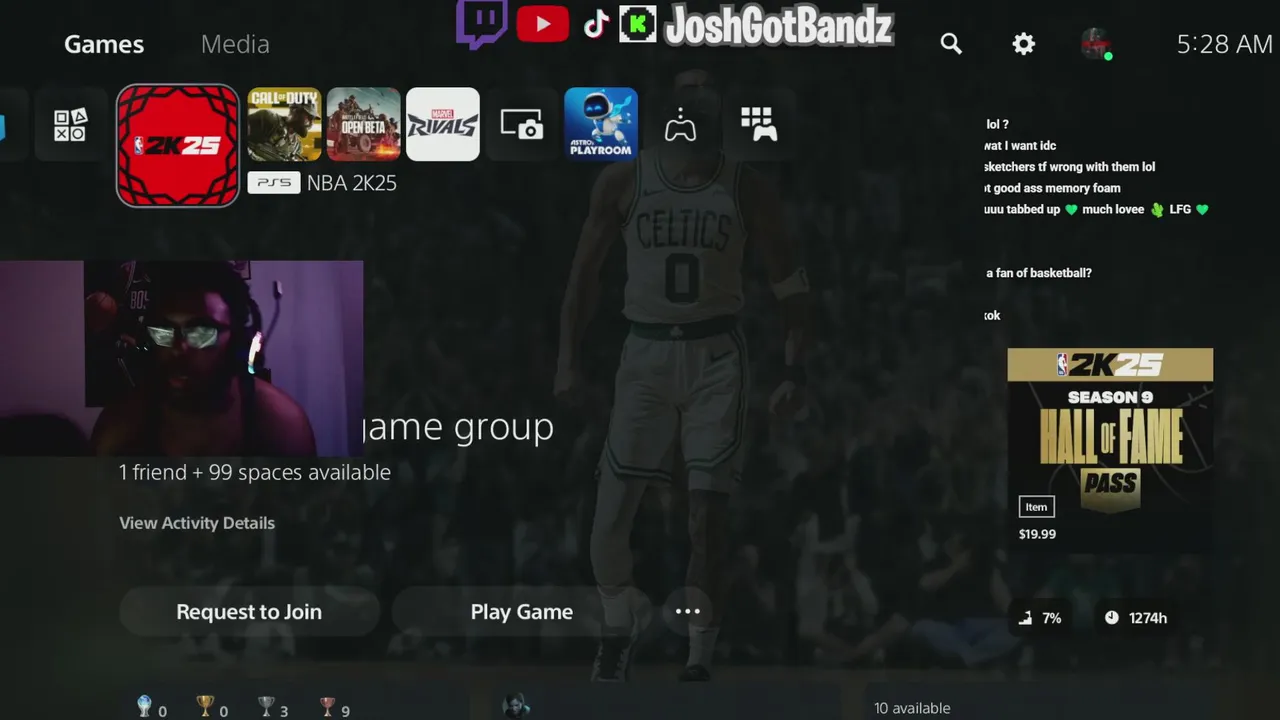Open the user profile avatar
The height and width of the screenshot is (720, 1280).
tap(1096, 44)
